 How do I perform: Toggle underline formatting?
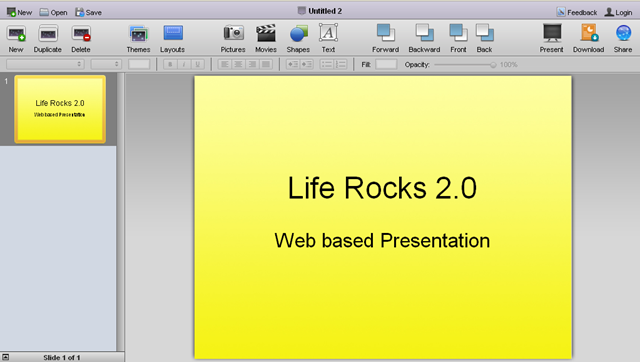(198, 64)
